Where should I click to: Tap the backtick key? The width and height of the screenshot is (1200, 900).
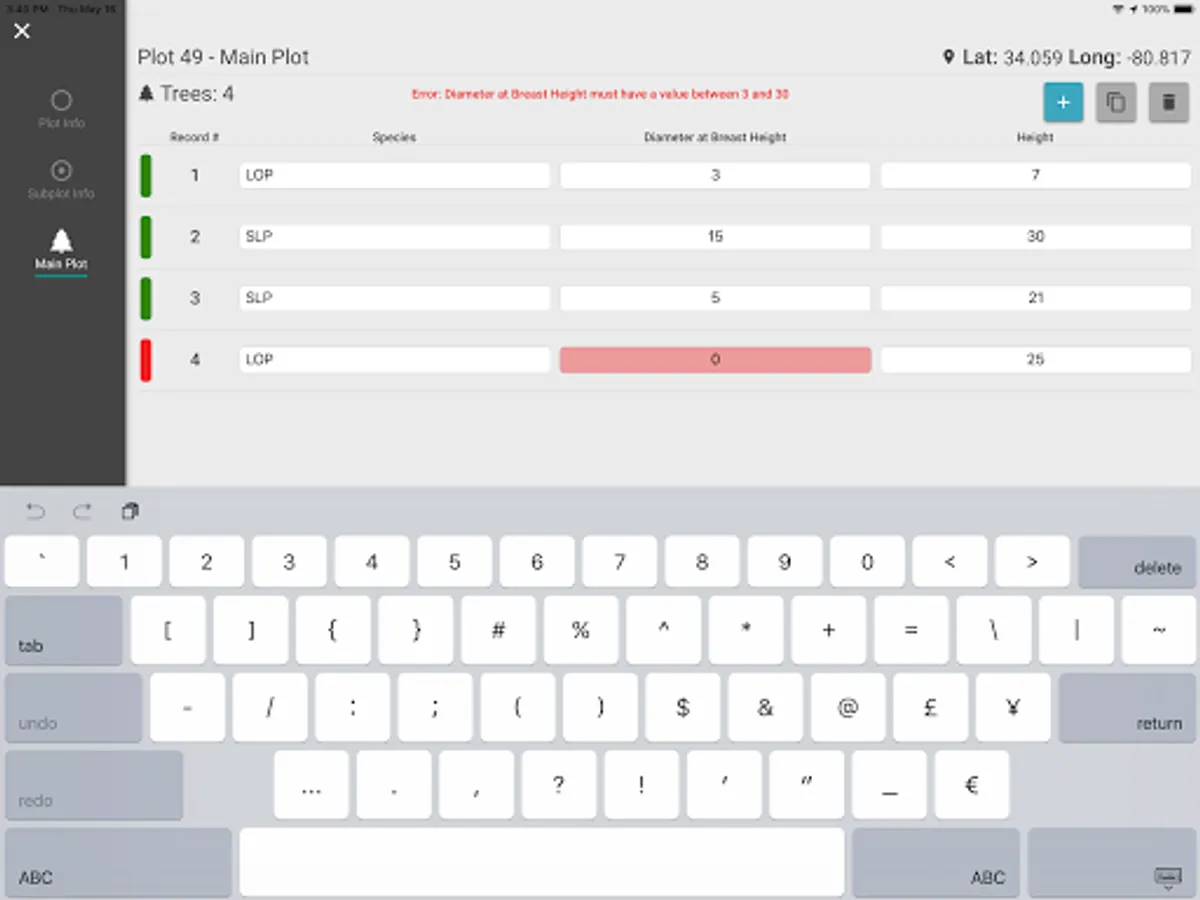(x=42, y=562)
